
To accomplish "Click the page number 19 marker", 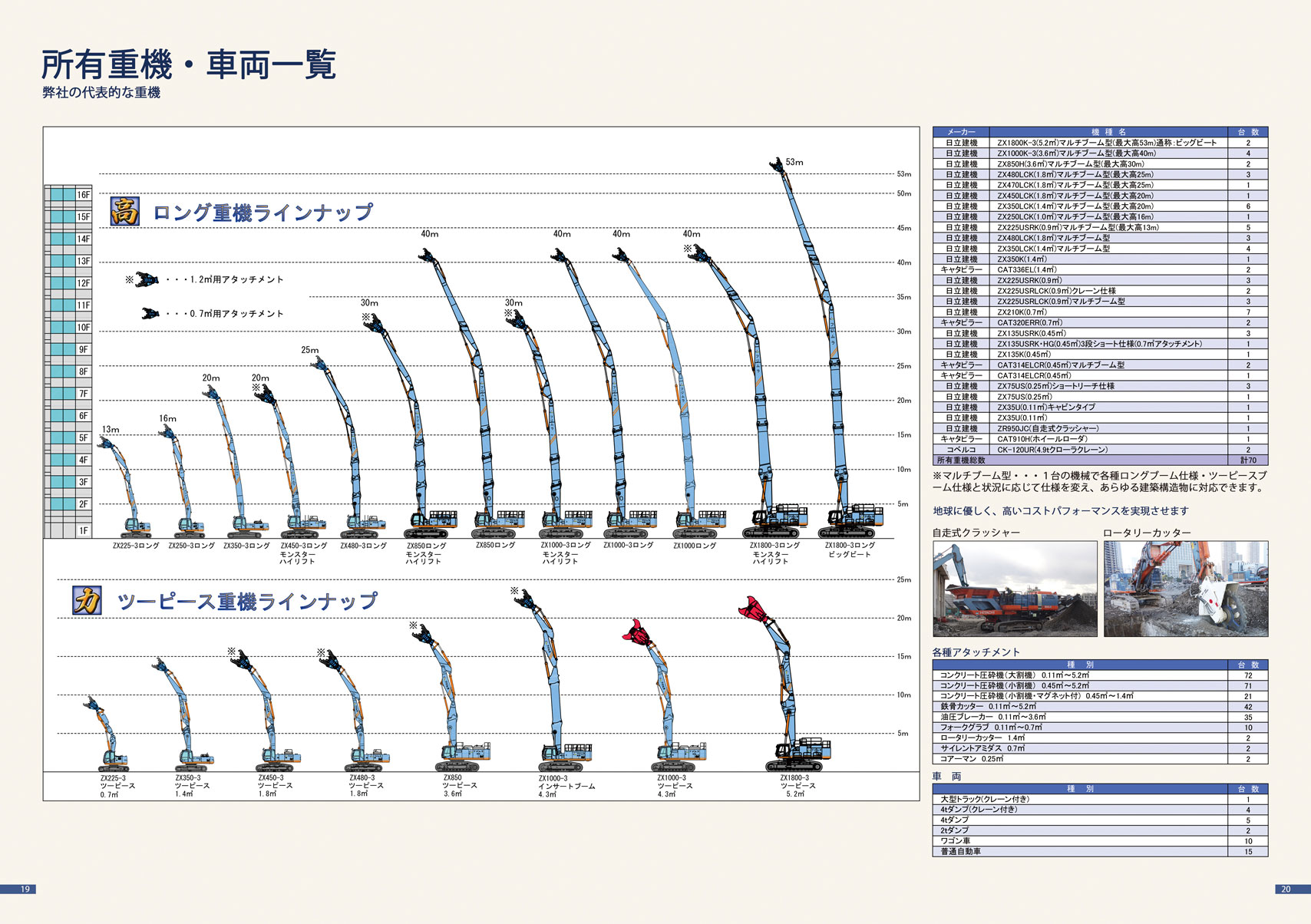I will [25, 889].
